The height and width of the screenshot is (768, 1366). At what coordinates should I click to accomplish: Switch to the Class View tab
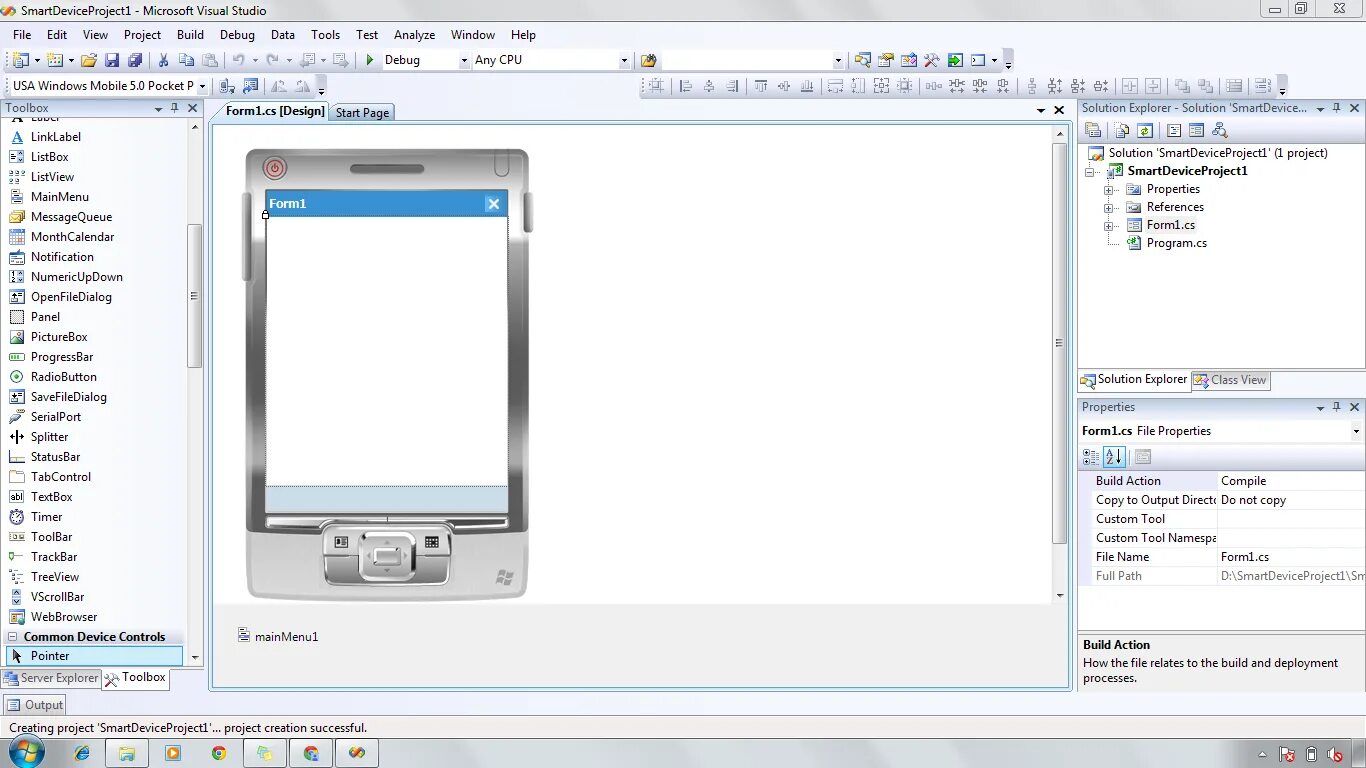(x=1230, y=380)
